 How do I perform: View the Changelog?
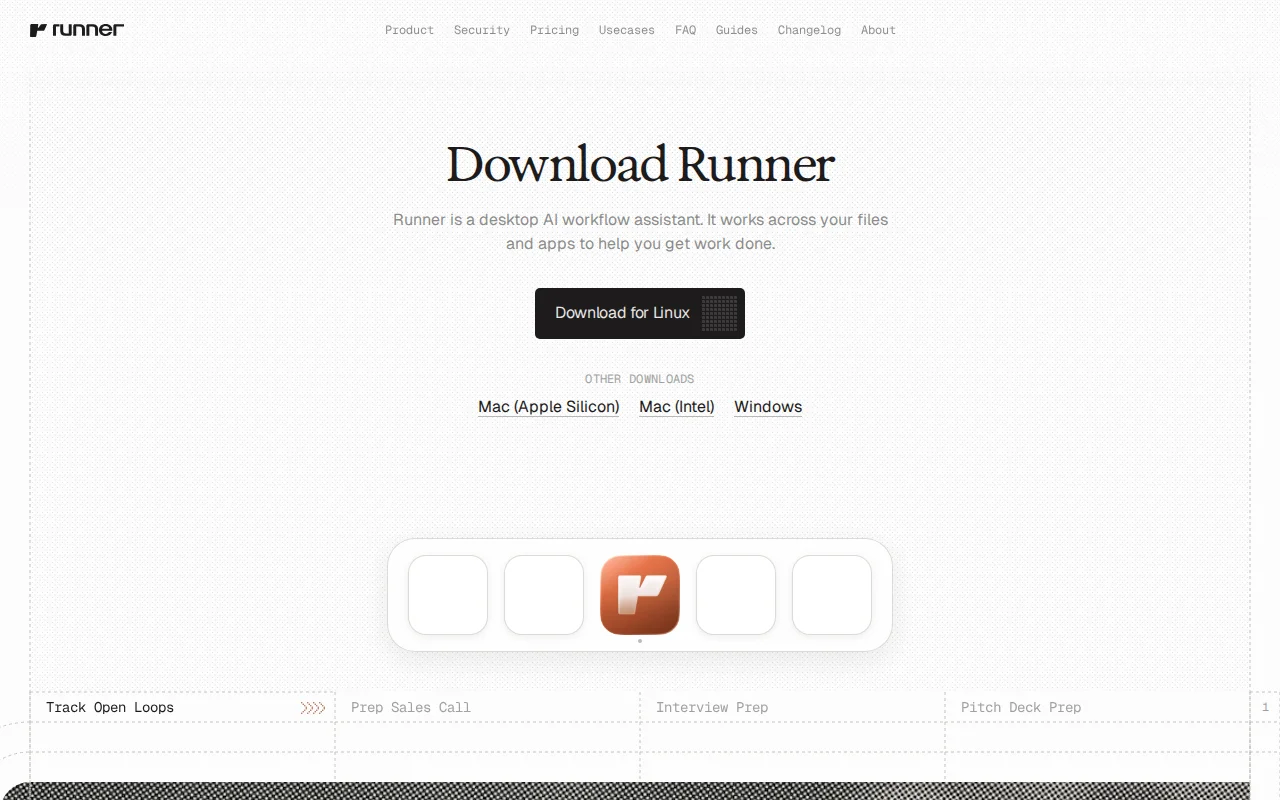point(809,30)
